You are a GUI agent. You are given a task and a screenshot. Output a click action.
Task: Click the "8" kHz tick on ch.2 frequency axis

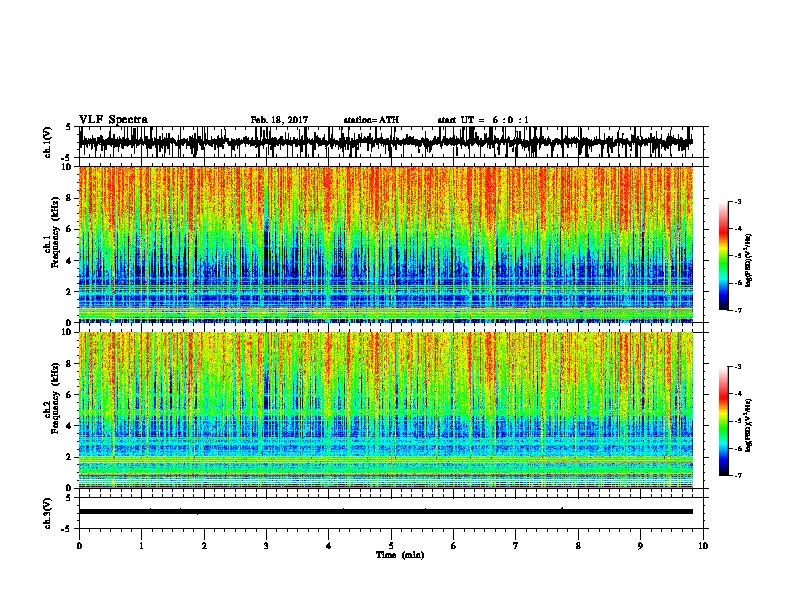pos(71,364)
